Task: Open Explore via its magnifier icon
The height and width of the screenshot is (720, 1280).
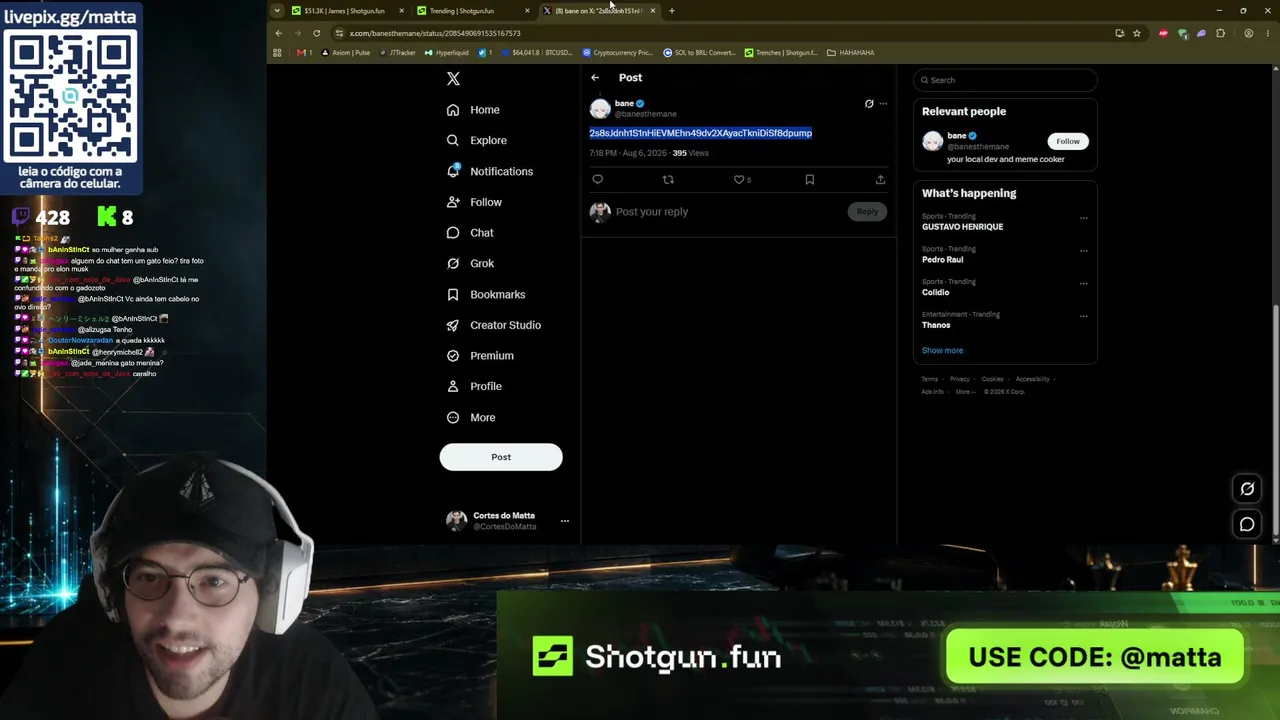Action: 453,141
